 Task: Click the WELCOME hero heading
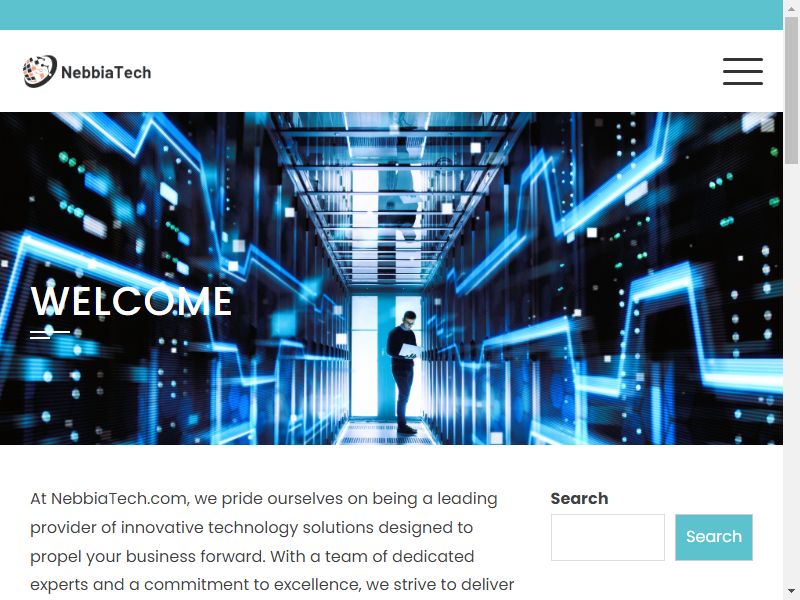[x=132, y=301]
